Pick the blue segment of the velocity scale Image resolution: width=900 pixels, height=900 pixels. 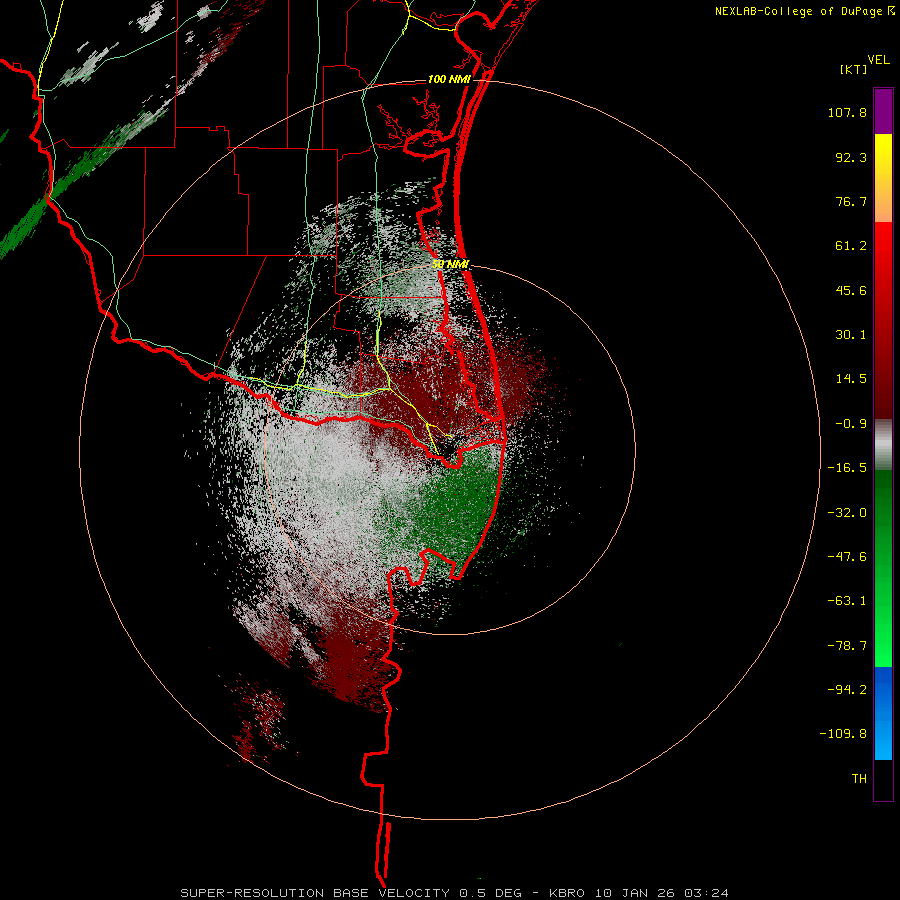tap(883, 713)
